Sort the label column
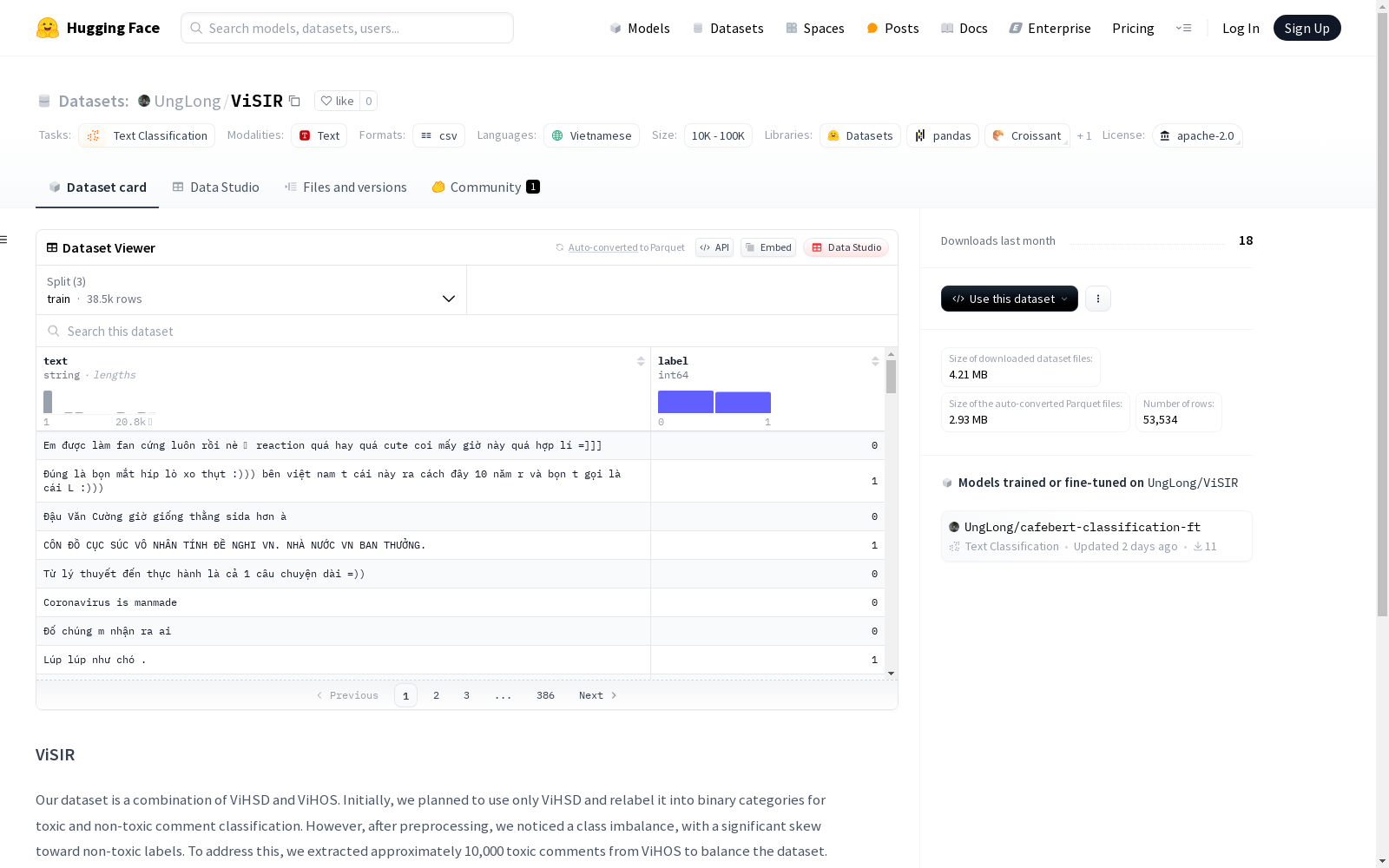Image resolution: width=1389 pixels, height=868 pixels. click(875, 361)
